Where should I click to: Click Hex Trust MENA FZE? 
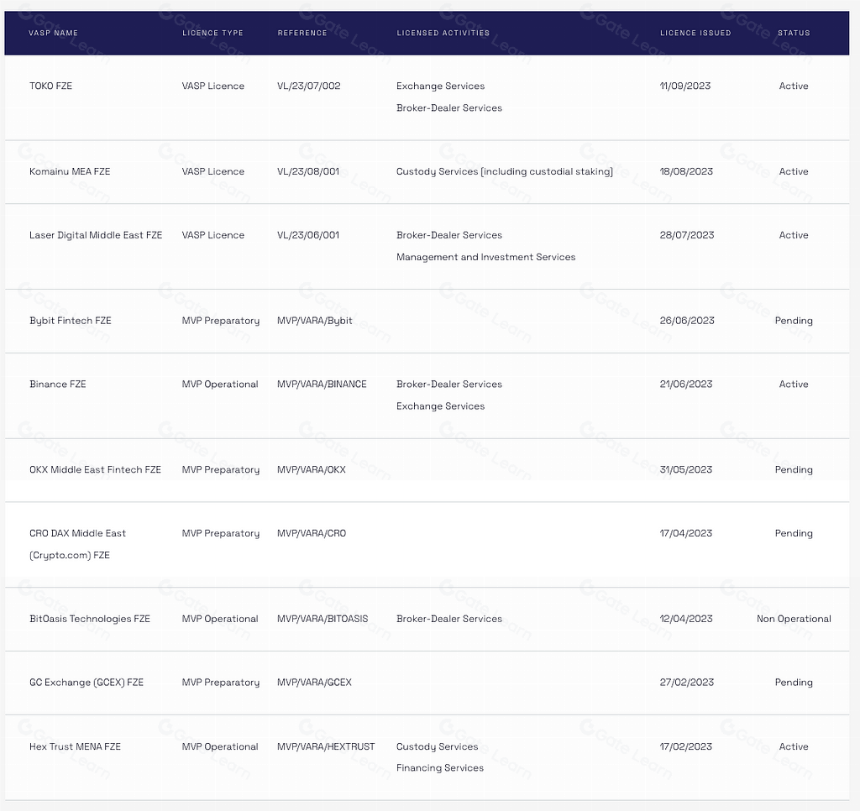(75, 747)
